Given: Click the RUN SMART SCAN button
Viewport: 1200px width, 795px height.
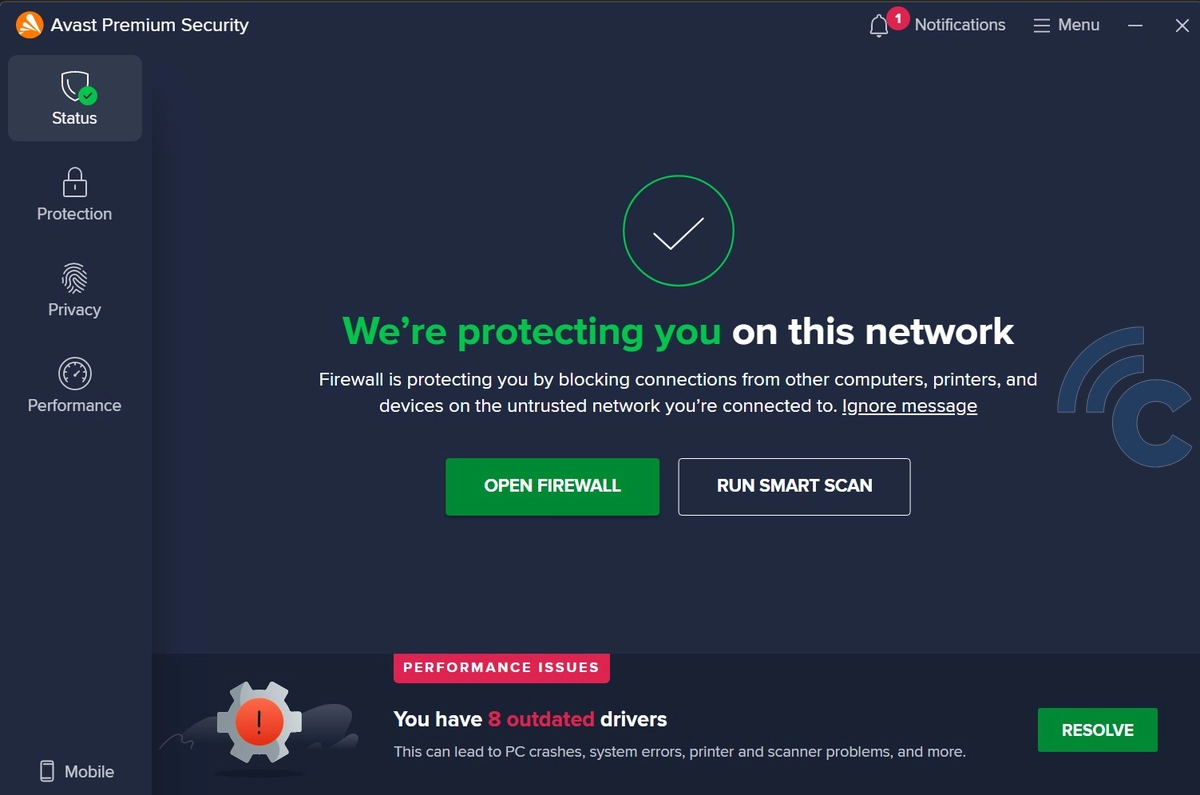Looking at the screenshot, I should pos(794,486).
